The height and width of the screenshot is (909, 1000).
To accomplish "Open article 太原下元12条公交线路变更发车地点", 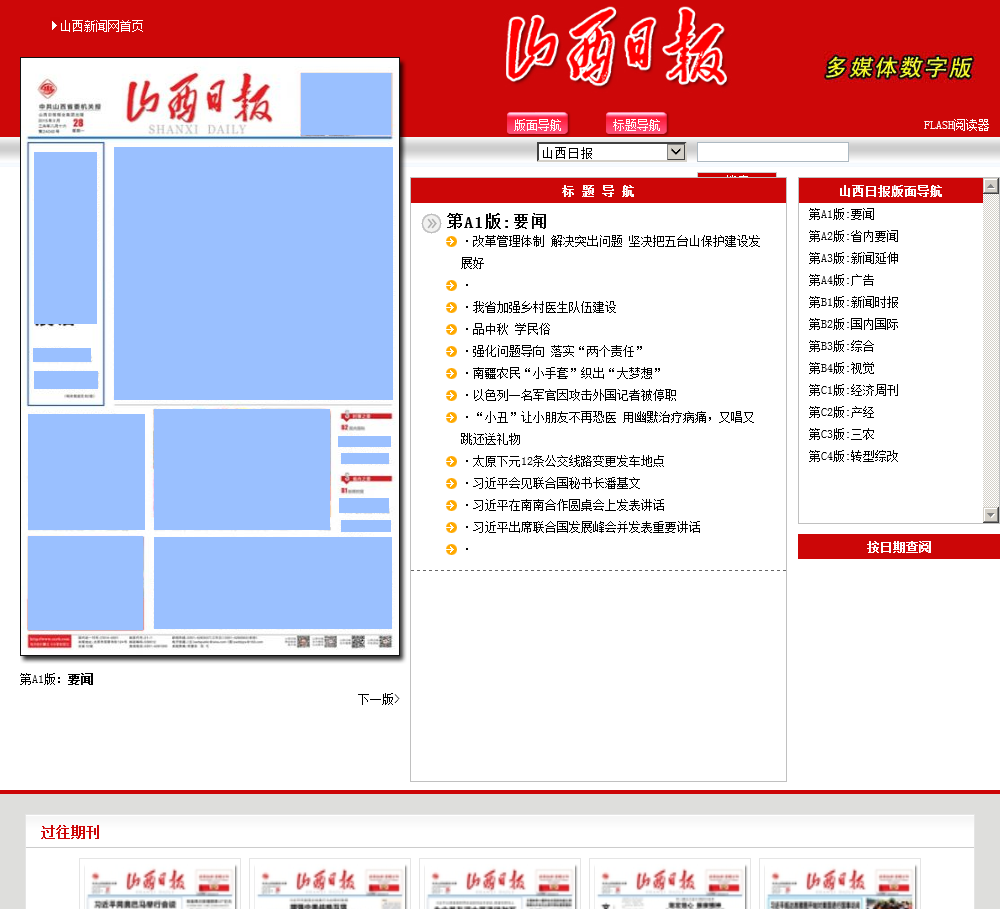I will [568, 461].
